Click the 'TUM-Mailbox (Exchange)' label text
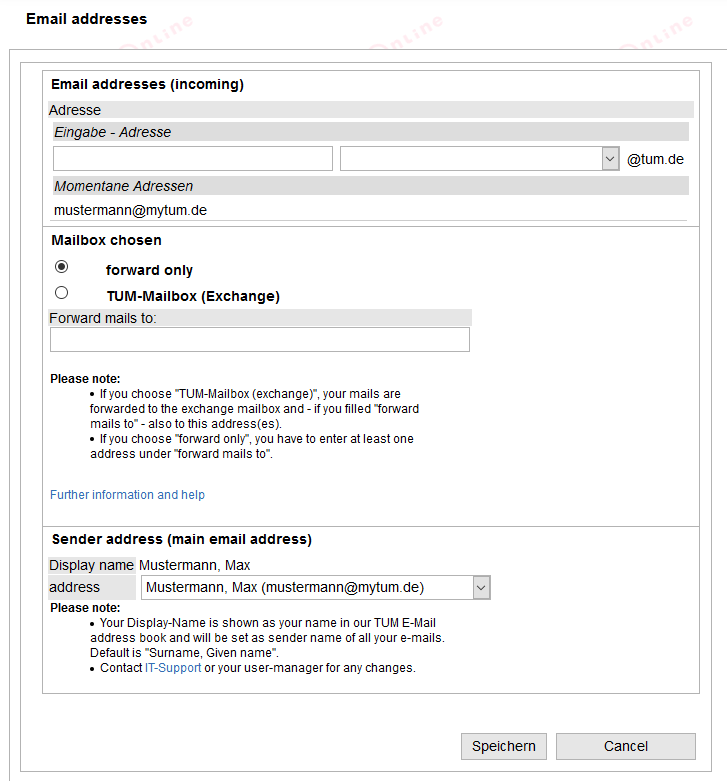 tap(193, 296)
